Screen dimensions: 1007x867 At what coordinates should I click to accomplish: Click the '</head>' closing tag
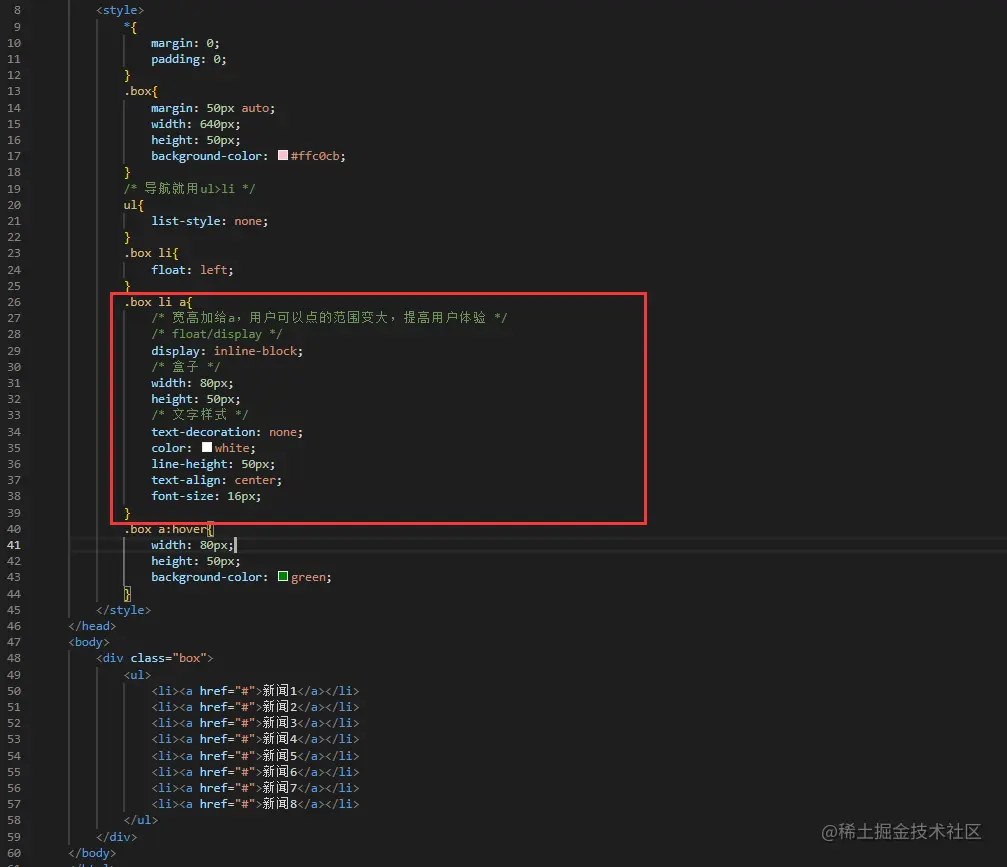(92, 626)
